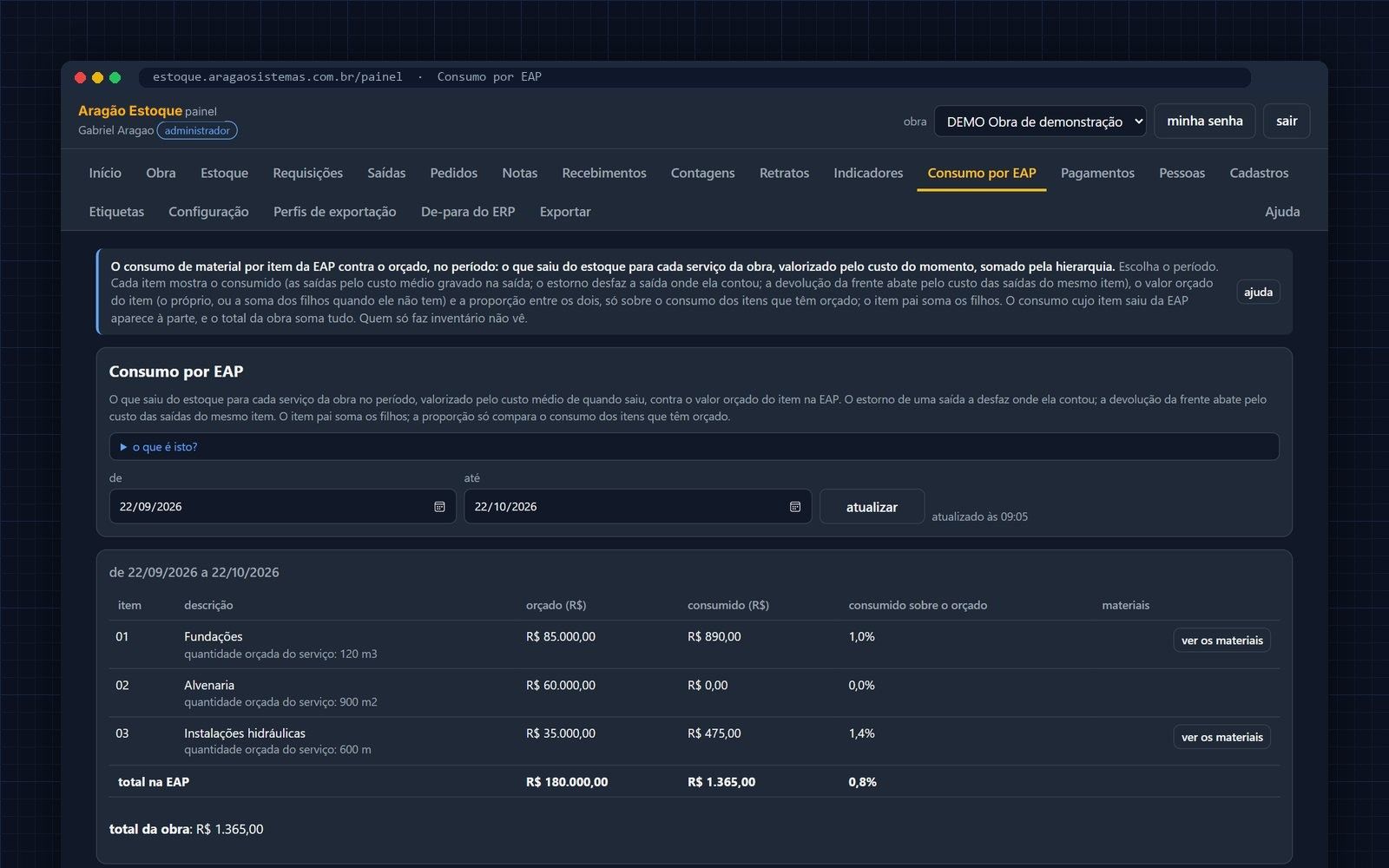Click the 'R$ 85.000,00' orçado cell

(x=561, y=637)
